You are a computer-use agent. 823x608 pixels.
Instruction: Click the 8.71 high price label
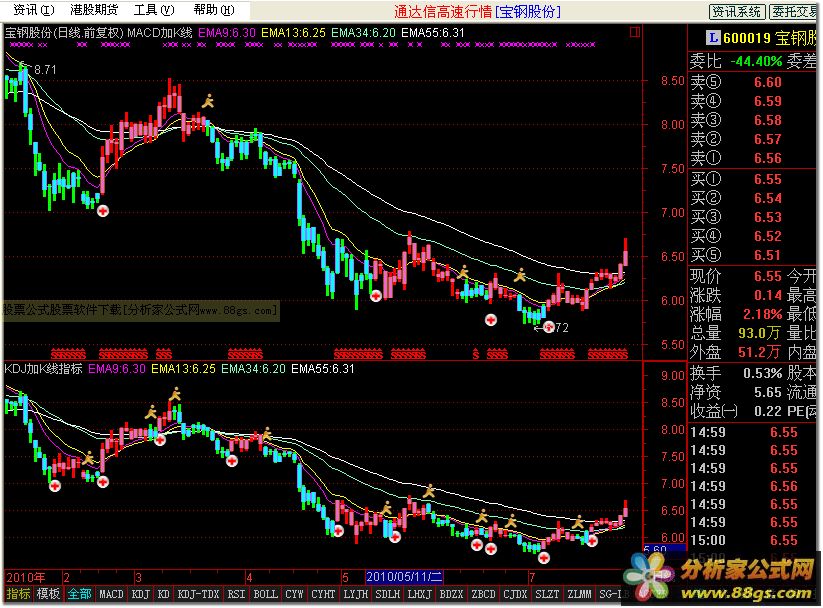(45, 69)
